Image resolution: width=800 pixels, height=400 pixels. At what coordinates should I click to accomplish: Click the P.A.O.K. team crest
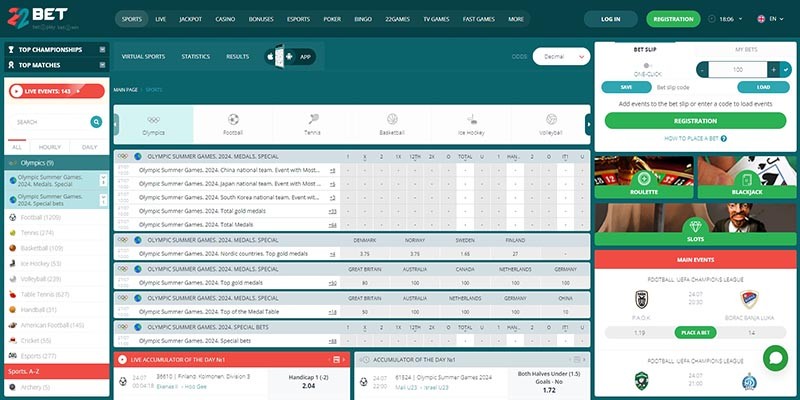[x=641, y=299]
